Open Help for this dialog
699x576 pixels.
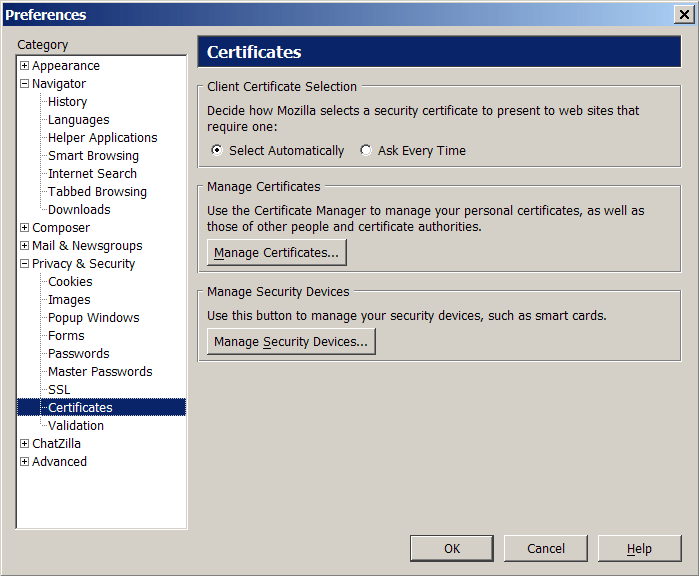tap(639, 548)
